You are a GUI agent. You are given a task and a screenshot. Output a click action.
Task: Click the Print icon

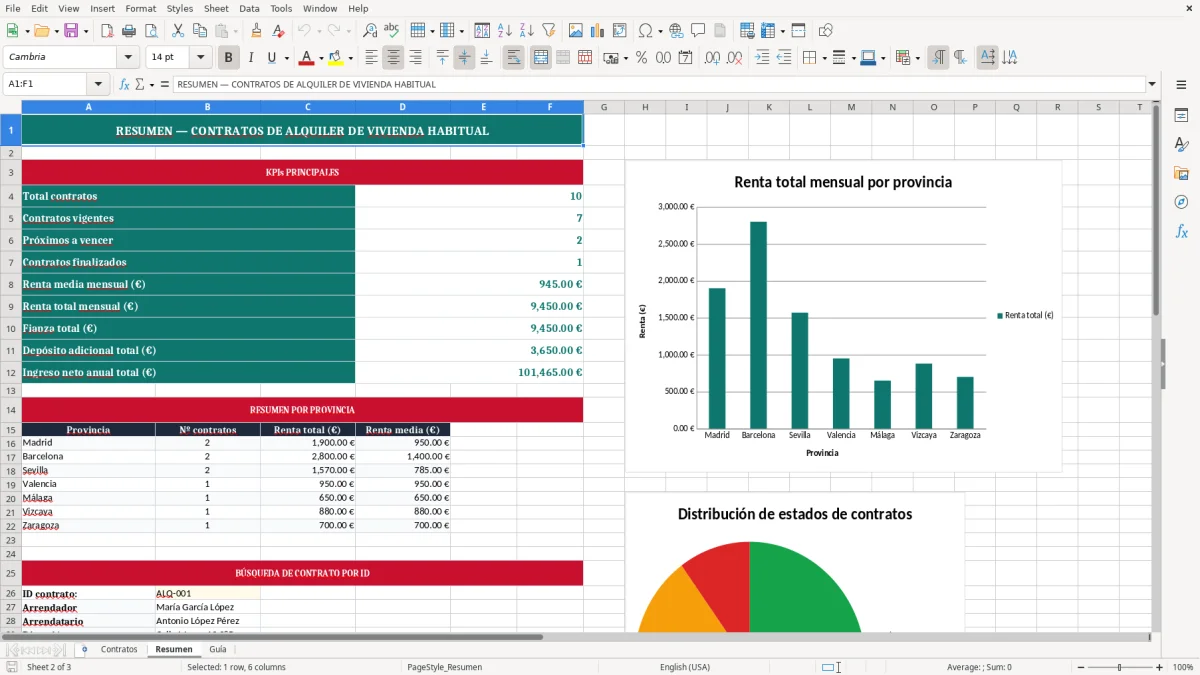pyautogui.click(x=130, y=31)
